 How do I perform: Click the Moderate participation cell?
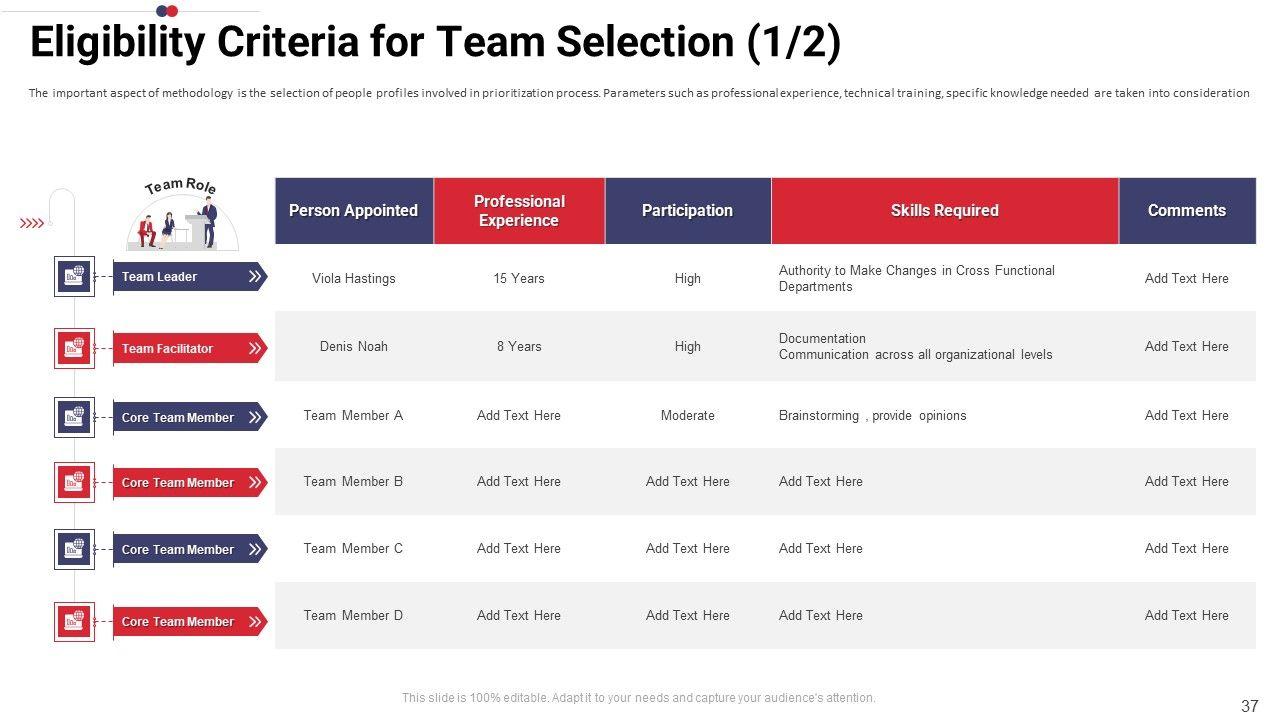click(688, 415)
